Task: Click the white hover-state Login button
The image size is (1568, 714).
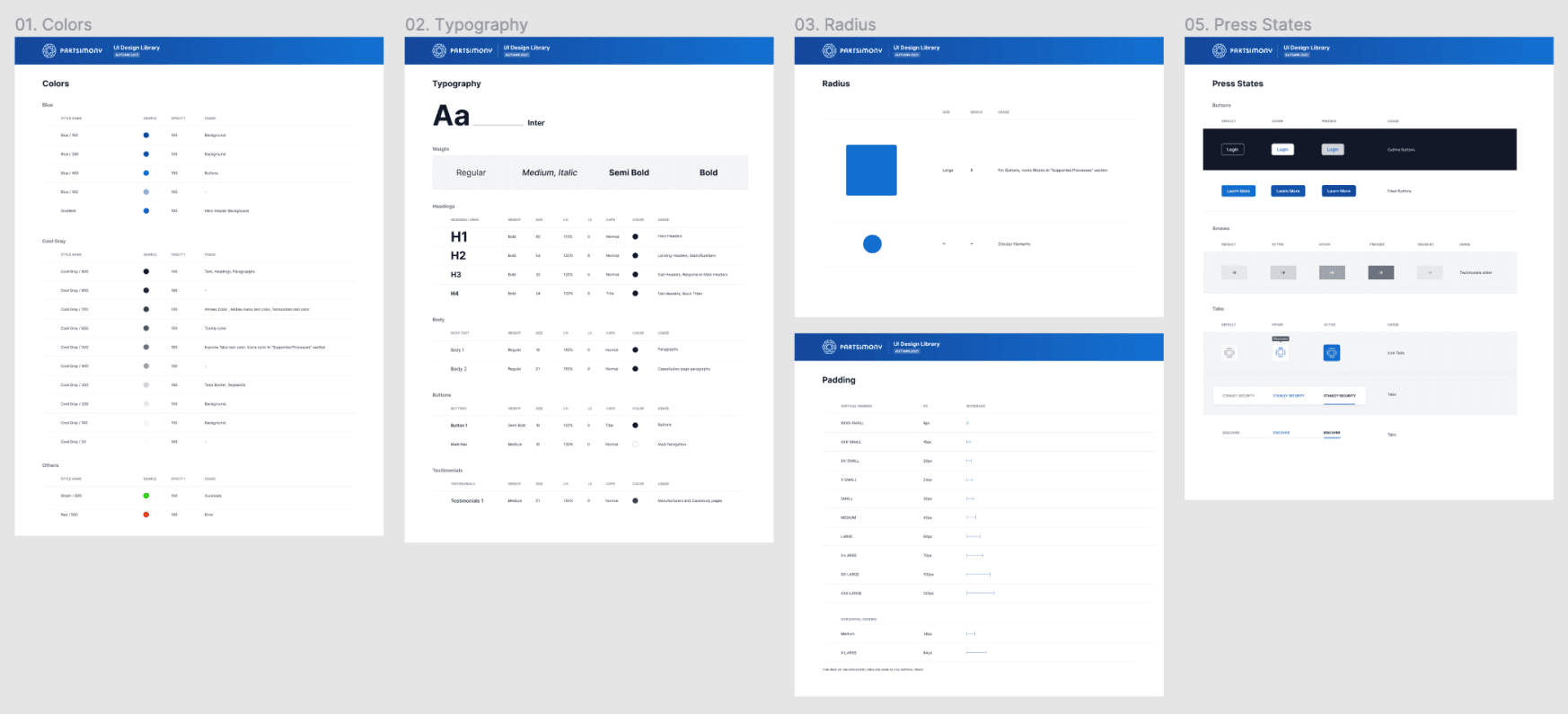Action: [x=1282, y=149]
